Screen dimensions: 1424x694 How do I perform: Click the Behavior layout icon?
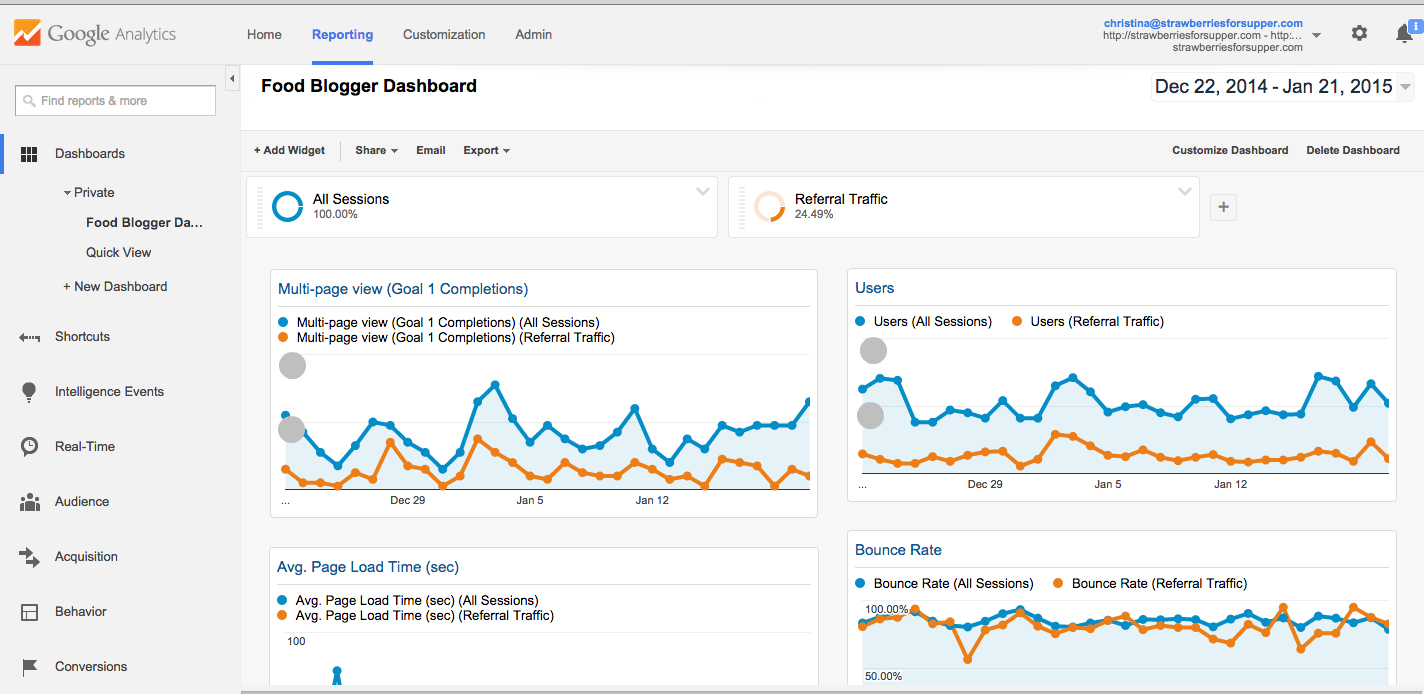pos(29,612)
